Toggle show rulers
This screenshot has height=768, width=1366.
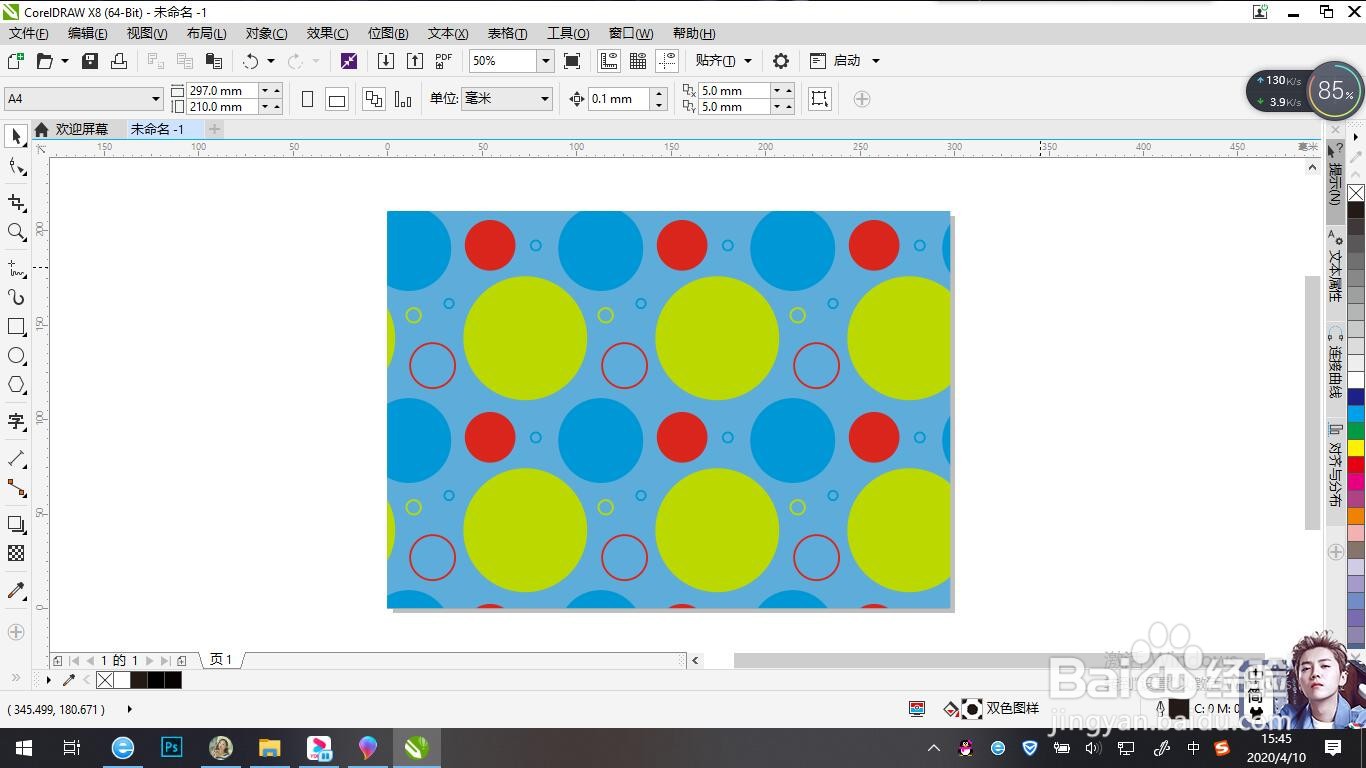(609, 61)
